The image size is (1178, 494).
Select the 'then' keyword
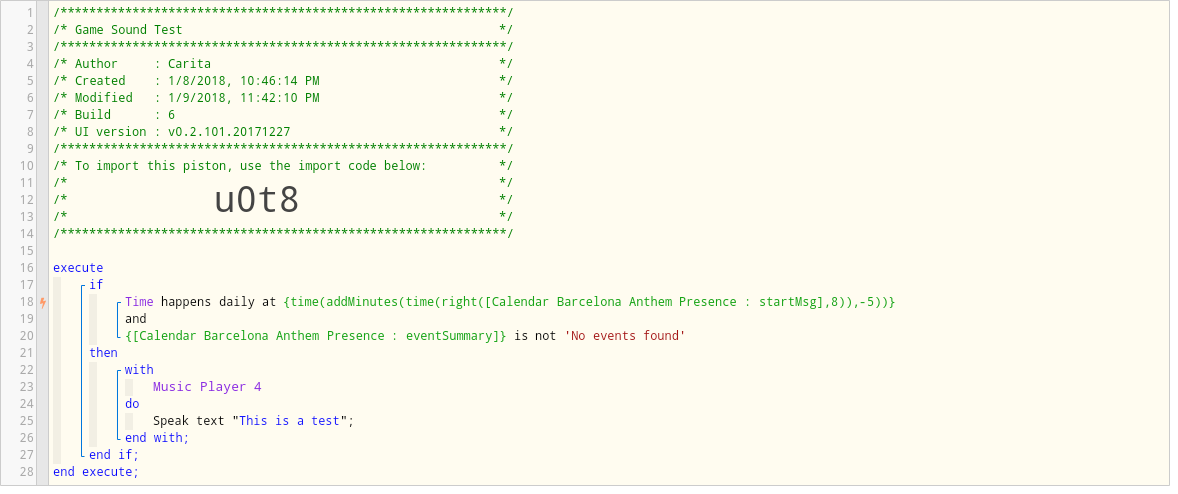[x=104, y=353]
